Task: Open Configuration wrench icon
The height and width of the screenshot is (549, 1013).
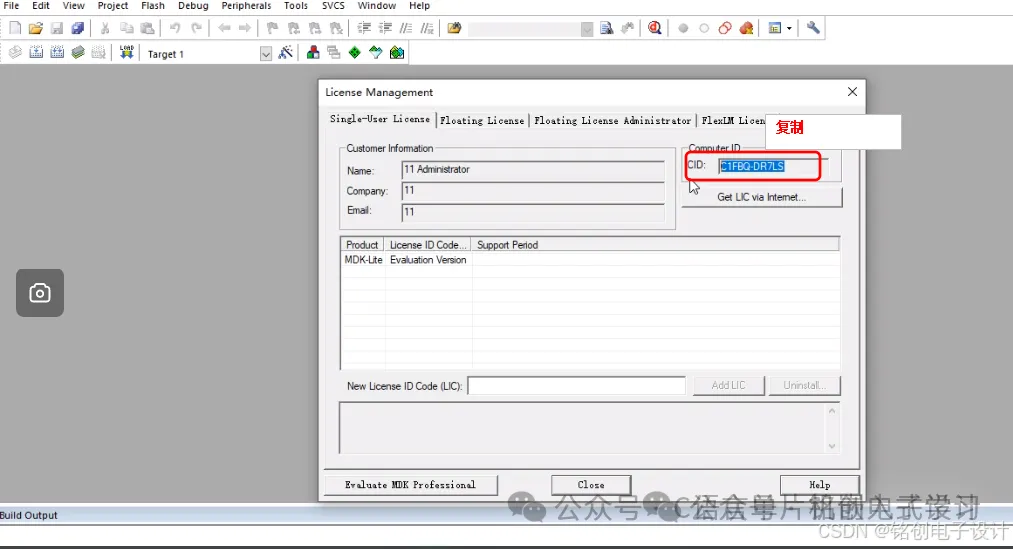Action: 813,28
